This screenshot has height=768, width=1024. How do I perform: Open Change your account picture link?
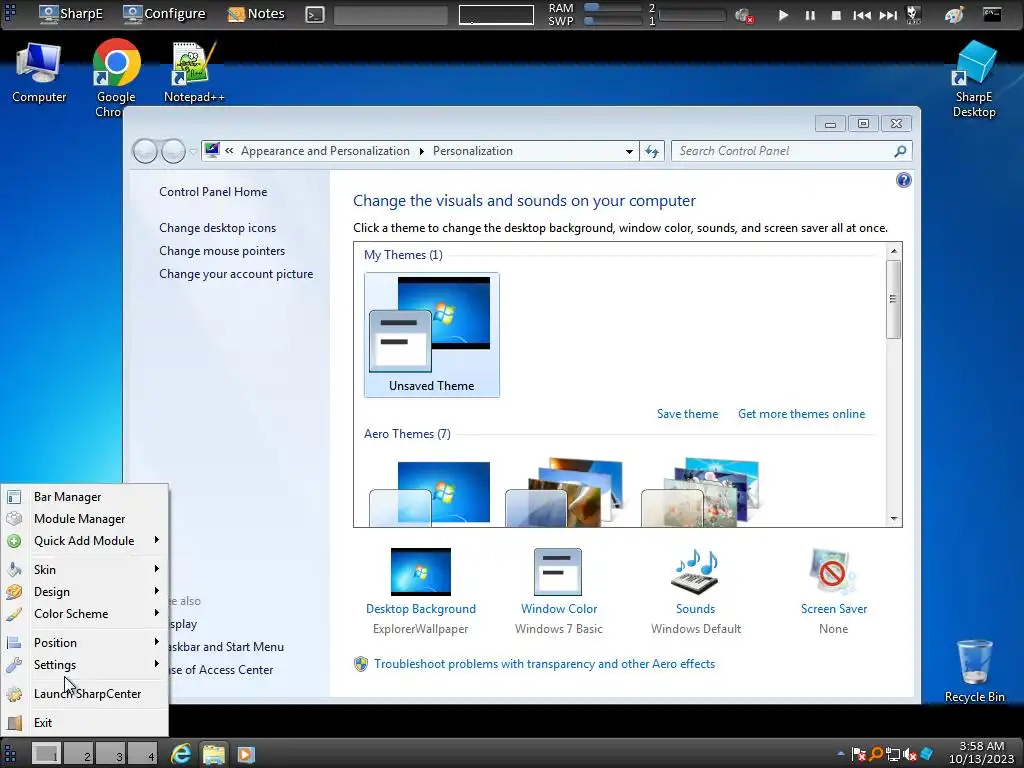tap(236, 274)
